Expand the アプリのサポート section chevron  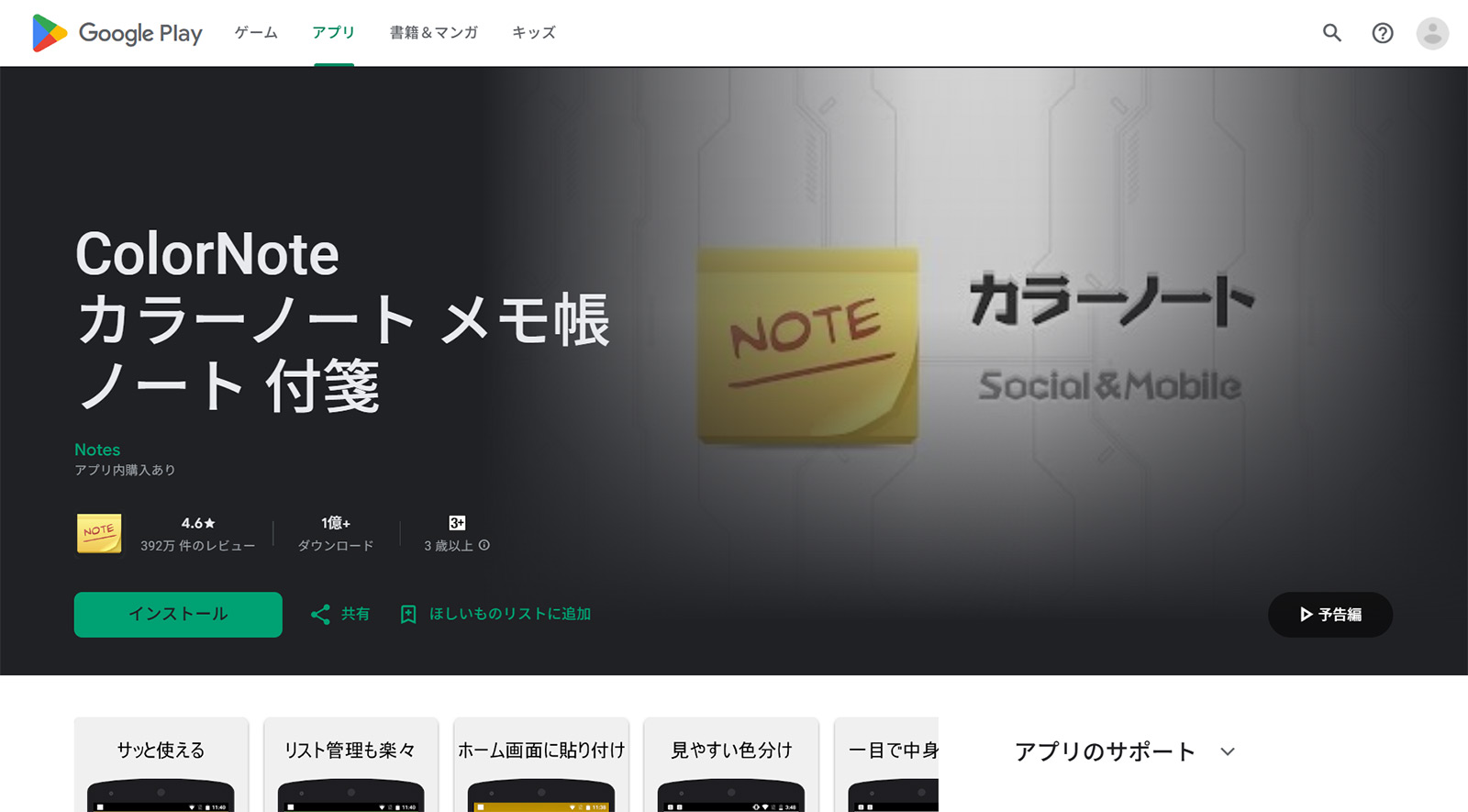point(1228,751)
